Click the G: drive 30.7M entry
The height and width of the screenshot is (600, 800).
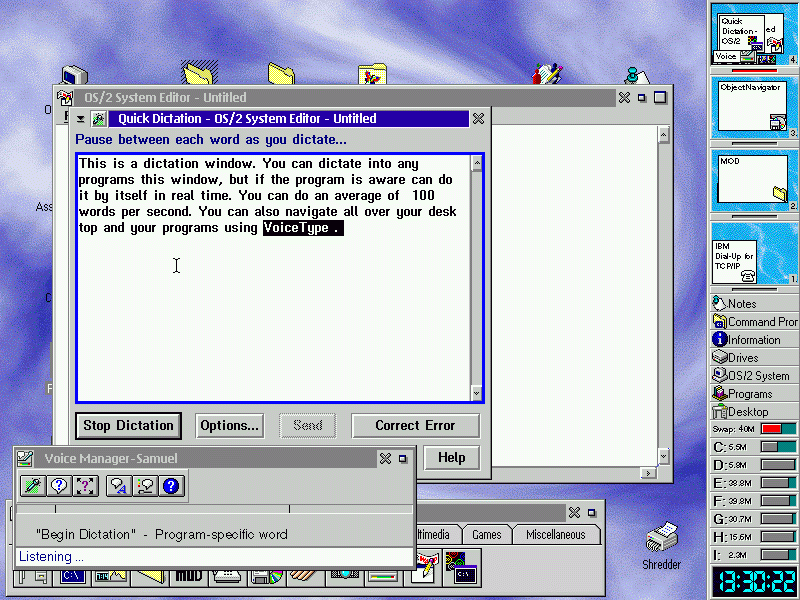(754, 519)
